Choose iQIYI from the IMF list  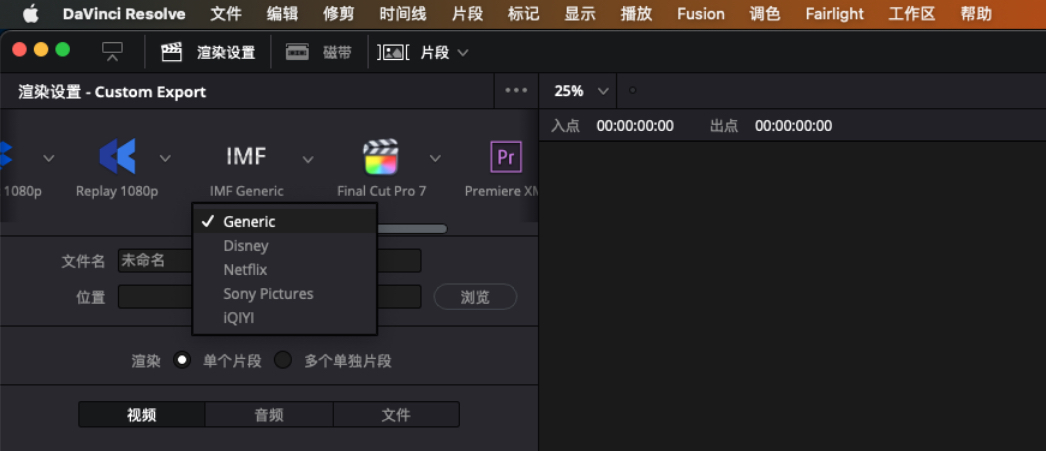coord(285,318)
